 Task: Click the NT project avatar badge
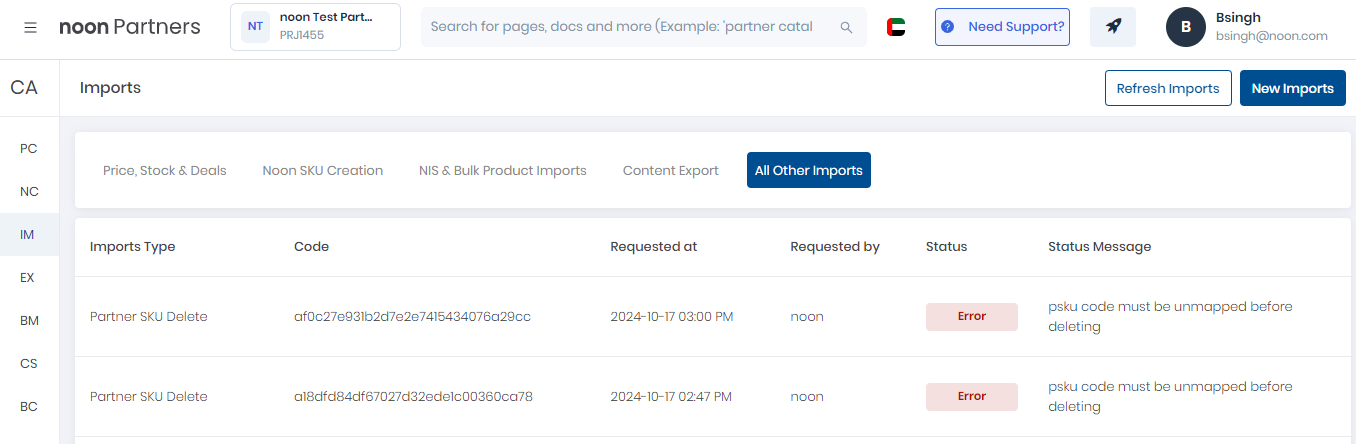(x=256, y=27)
